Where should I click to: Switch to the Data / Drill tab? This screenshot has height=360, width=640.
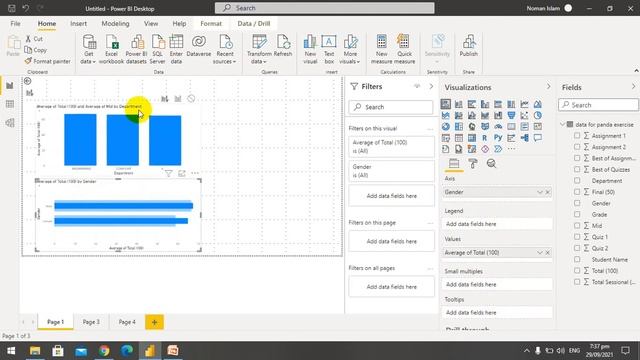pyautogui.click(x=254, y=24)
